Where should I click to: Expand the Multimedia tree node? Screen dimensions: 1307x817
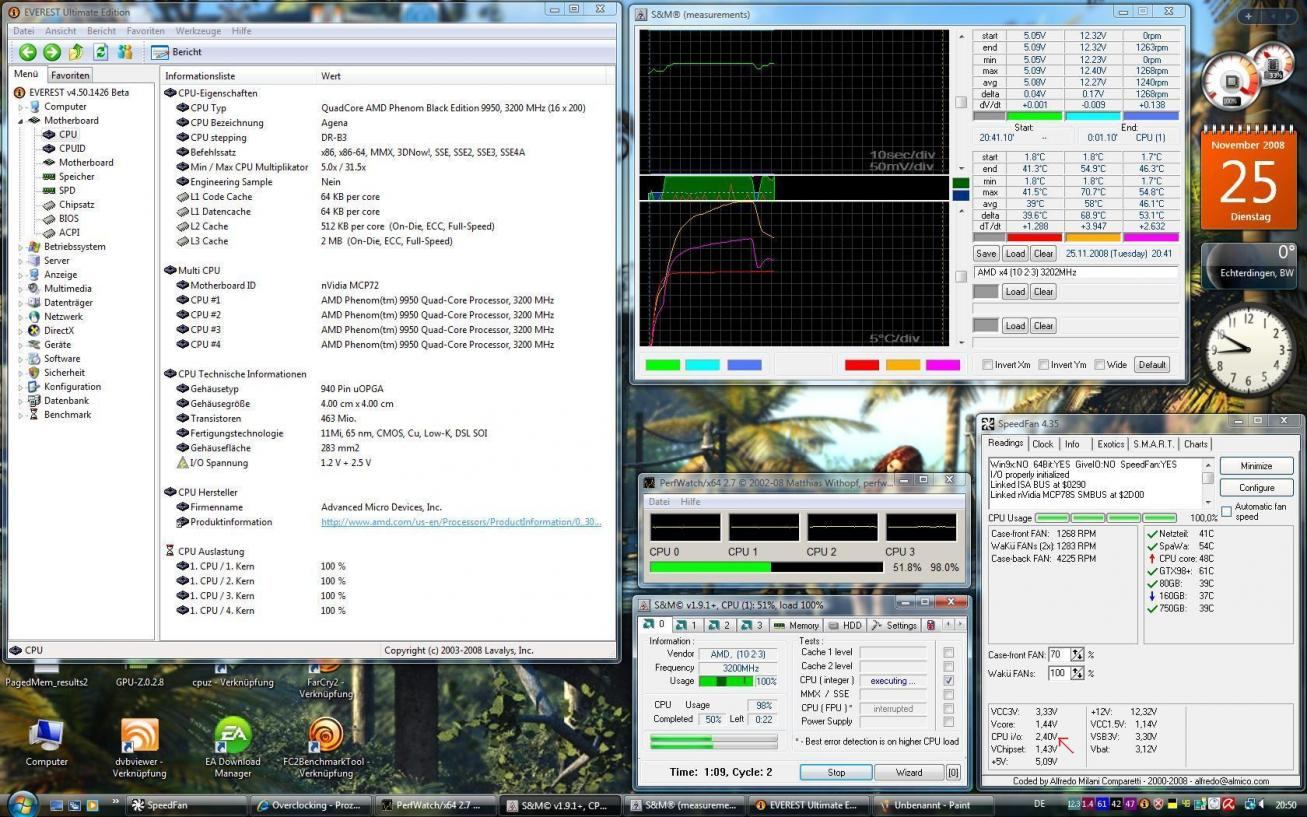(x=20, y=288)
